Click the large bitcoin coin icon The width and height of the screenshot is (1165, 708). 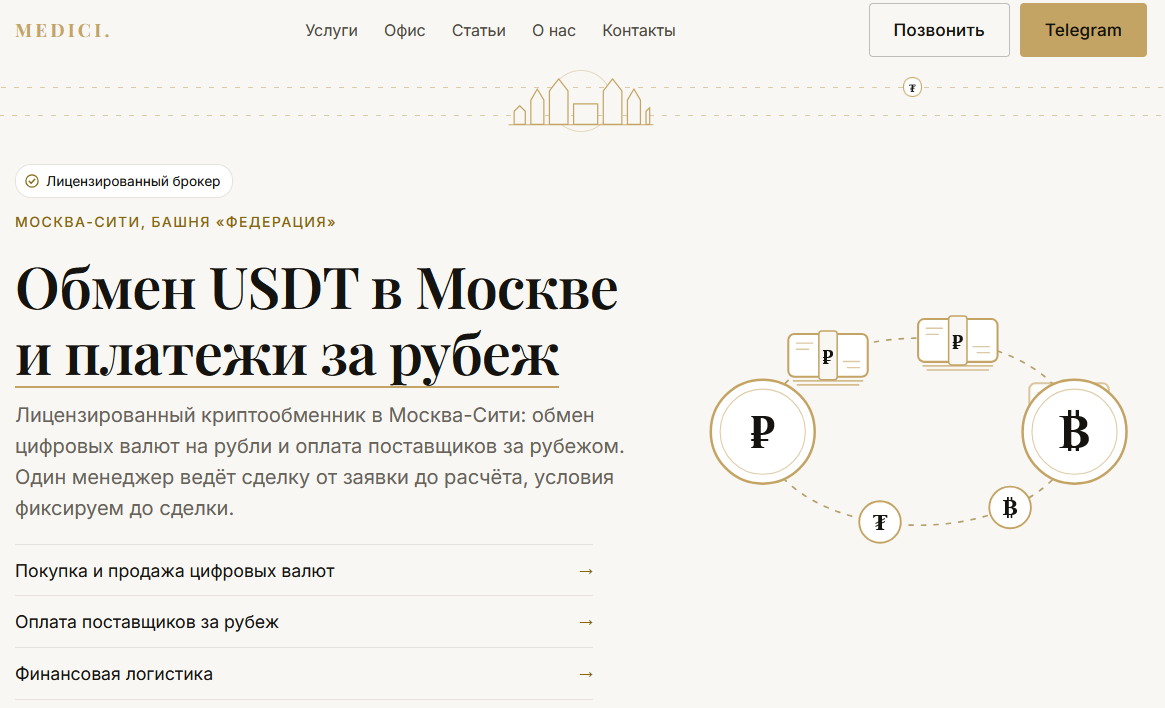[x=1074, y=432]
